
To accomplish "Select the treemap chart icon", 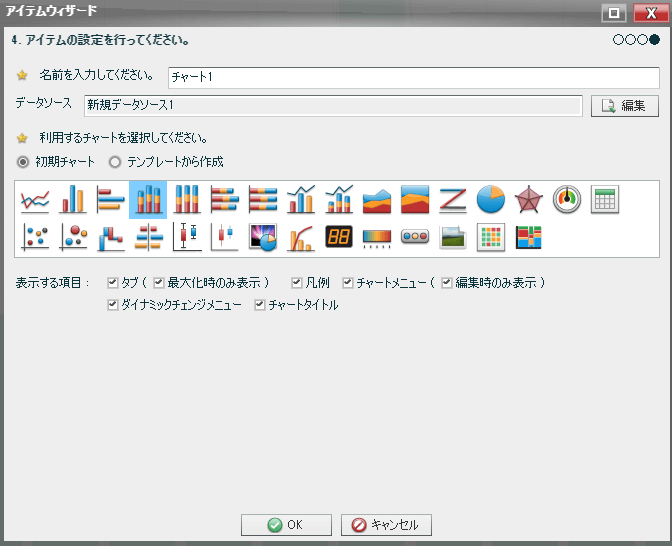I will 528,237.
